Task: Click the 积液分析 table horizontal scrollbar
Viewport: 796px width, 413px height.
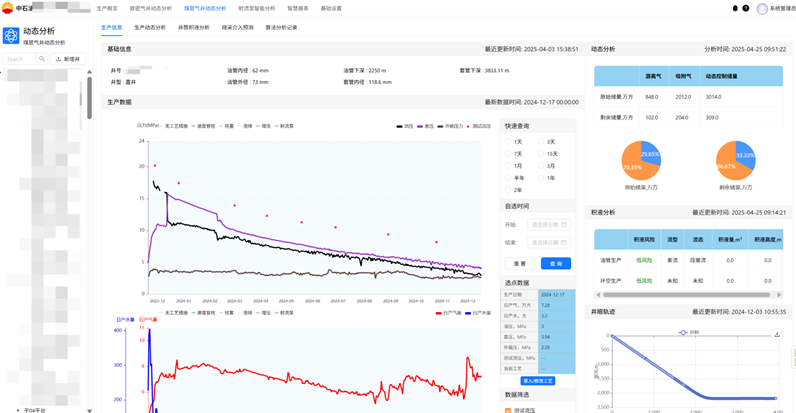Action: (x=686, y=294)
